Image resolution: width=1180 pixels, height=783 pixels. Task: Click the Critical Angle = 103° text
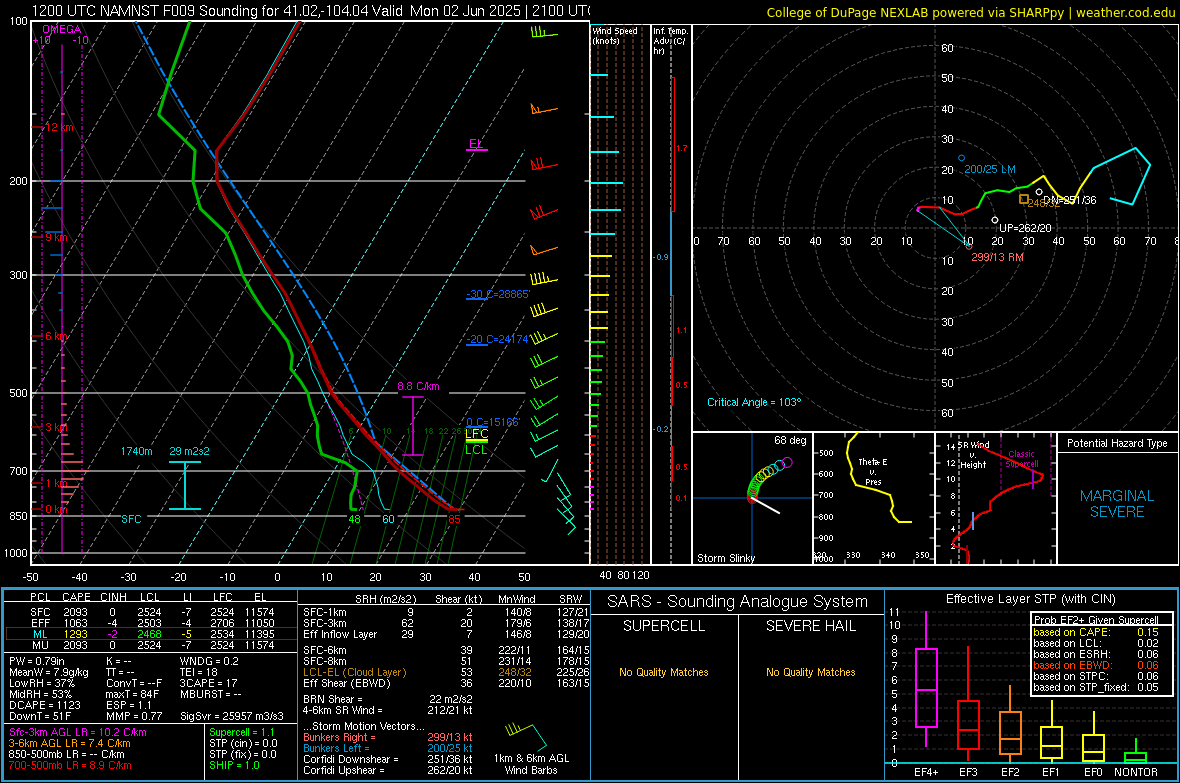pos(754,402)
